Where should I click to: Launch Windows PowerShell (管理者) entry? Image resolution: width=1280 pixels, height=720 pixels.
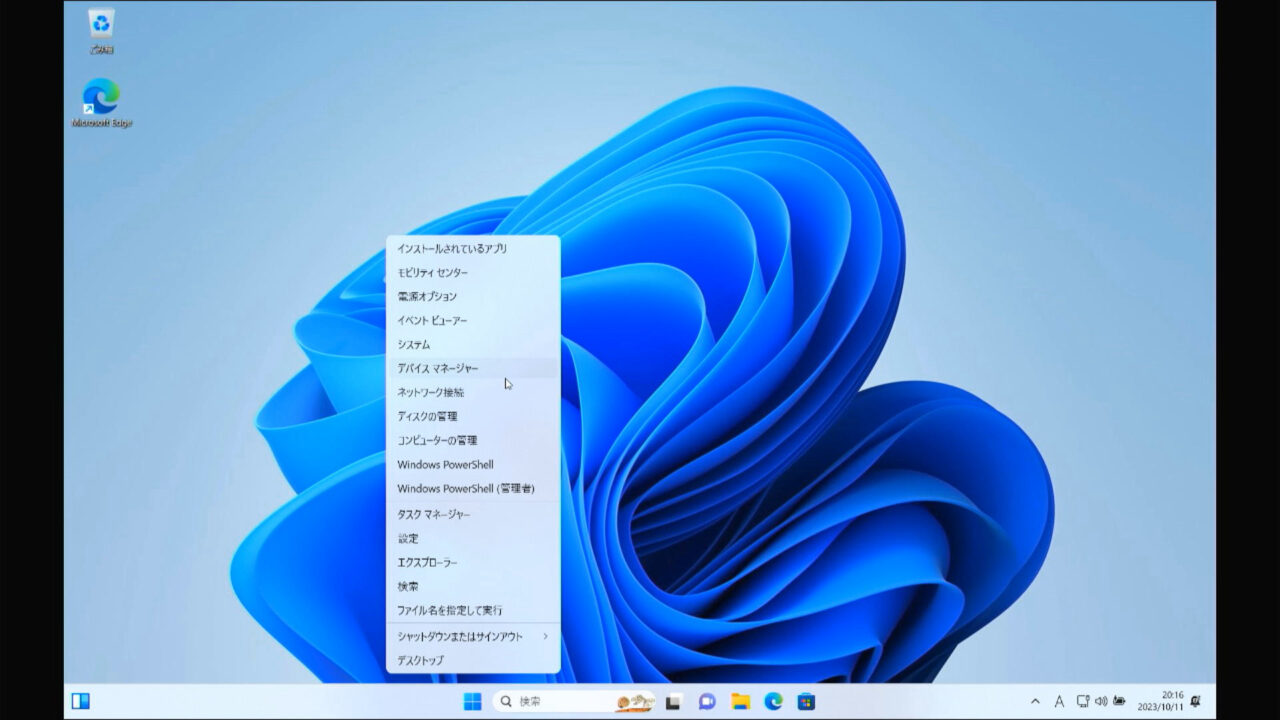pos(473,488)
